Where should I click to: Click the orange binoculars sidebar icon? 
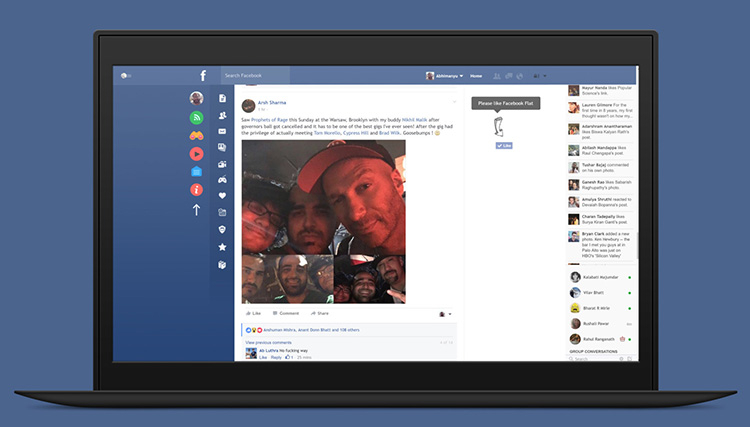(x=197, y=135)
